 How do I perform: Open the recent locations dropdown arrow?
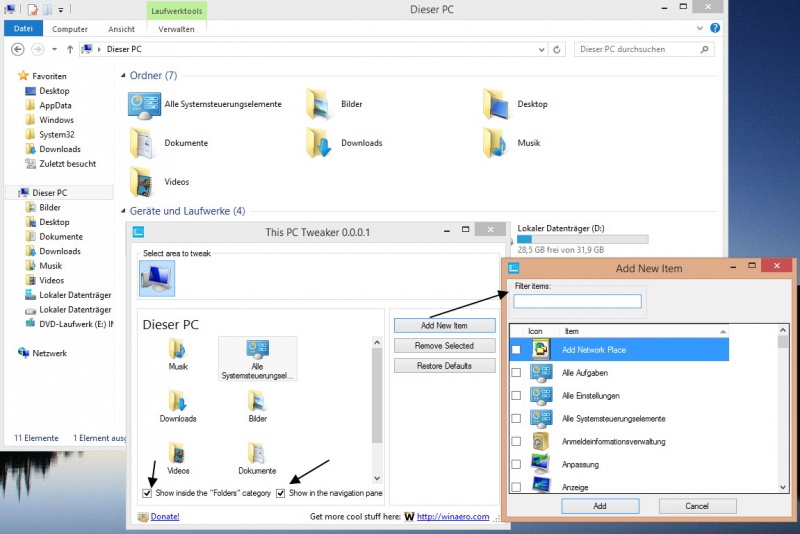point(54,49)
